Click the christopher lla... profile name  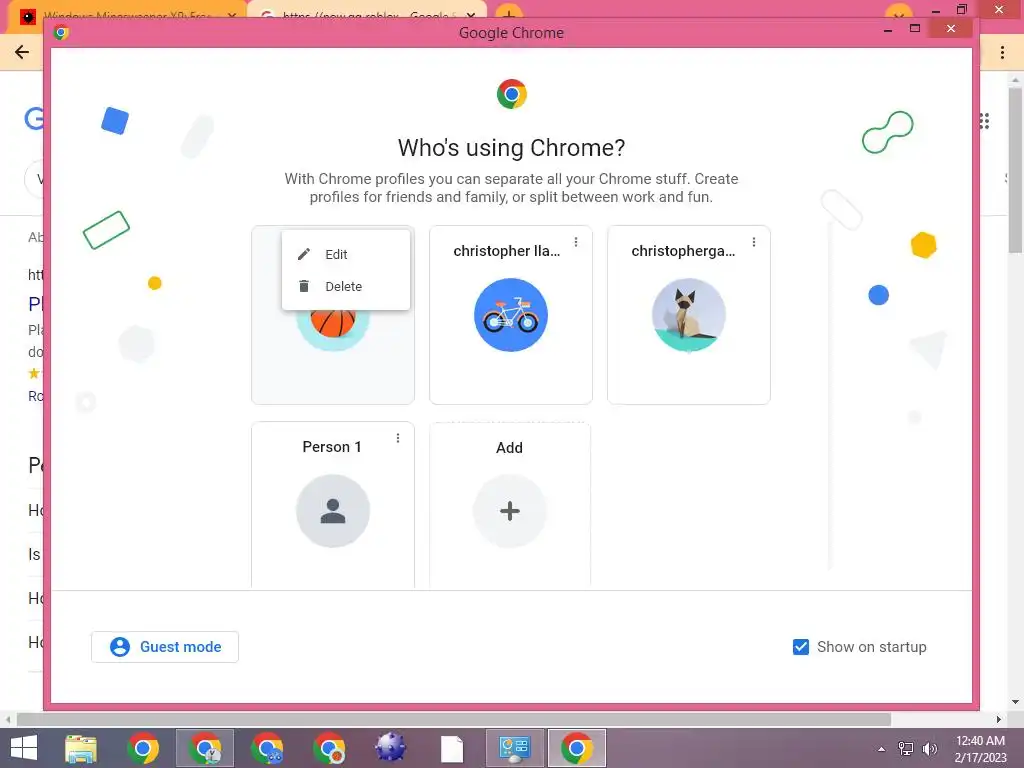pyautogui.click(x=506, y=251)
